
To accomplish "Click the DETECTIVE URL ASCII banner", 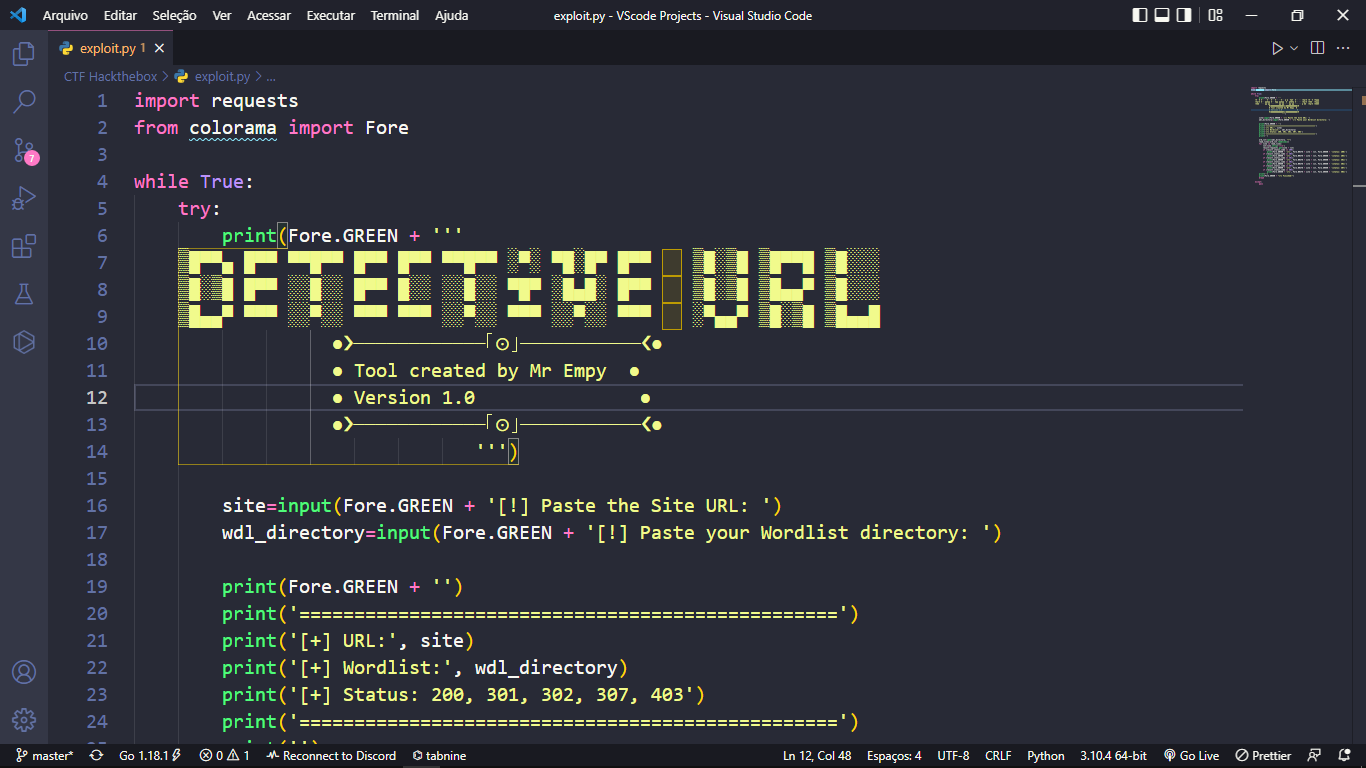I will [x=530, y=289].
